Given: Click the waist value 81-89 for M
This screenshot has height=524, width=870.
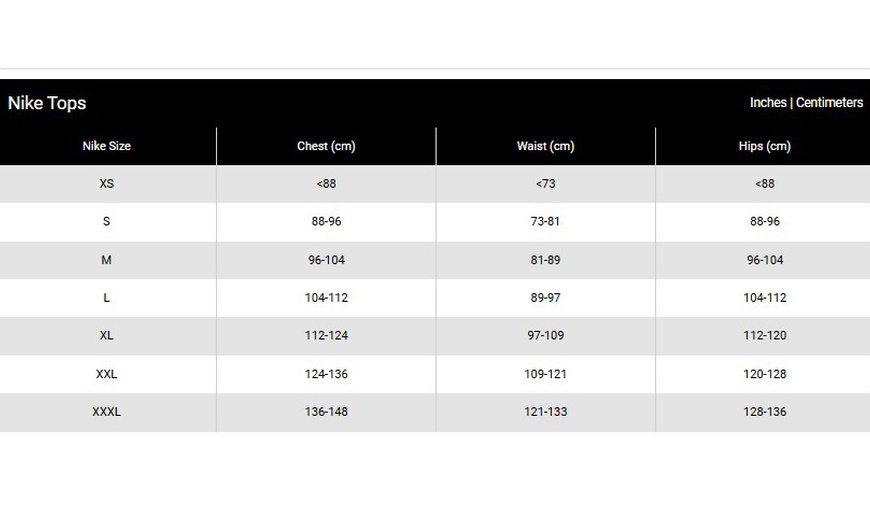Looking at the screenshot, I should coord(545,260).
